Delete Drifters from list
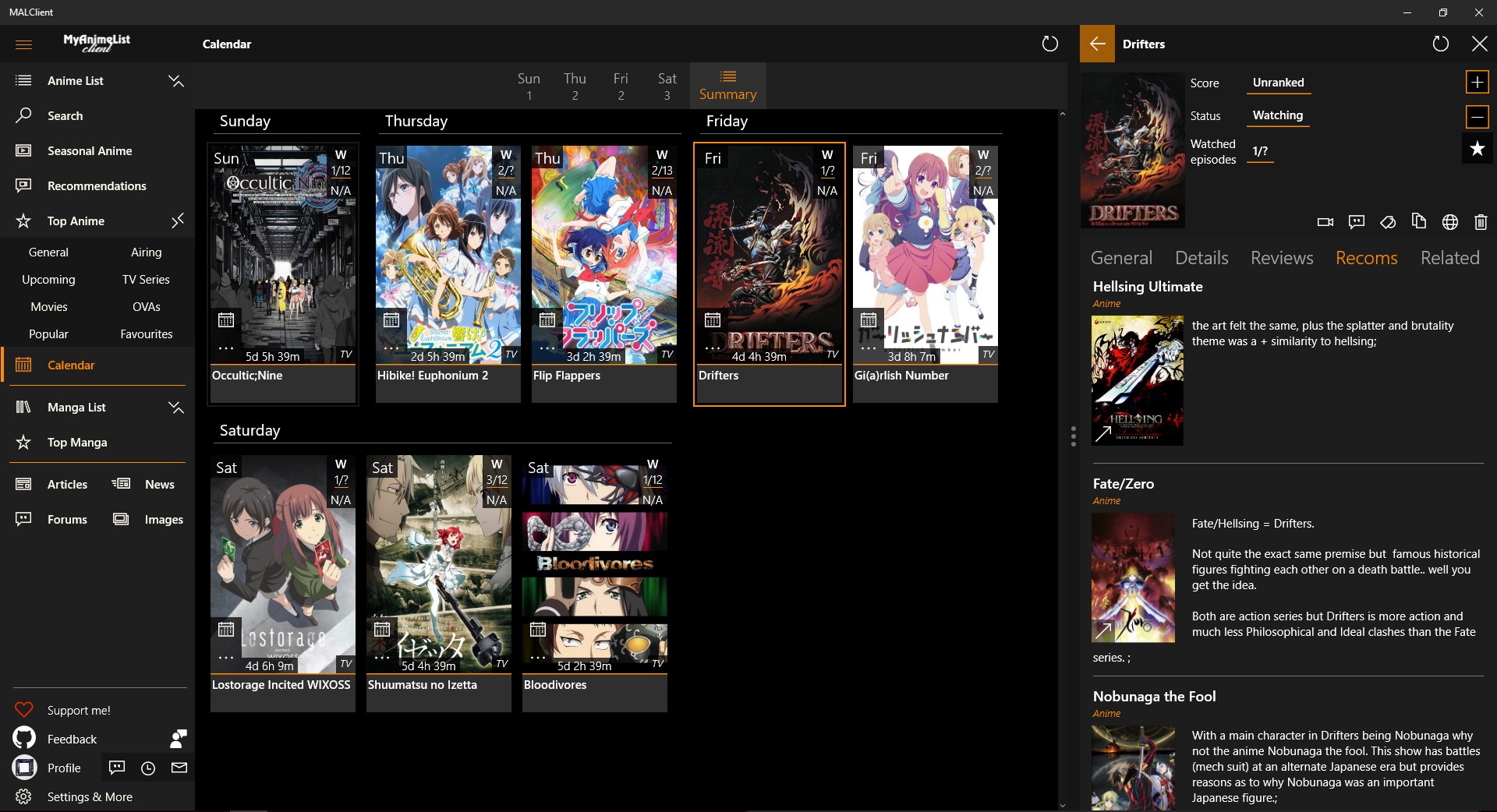1497x812 pixels. (1481, 222)
